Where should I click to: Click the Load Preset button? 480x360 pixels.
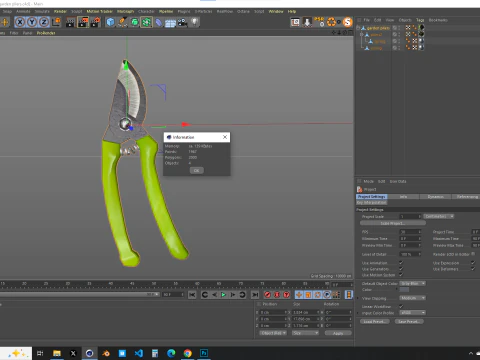(x=375, y=322)
